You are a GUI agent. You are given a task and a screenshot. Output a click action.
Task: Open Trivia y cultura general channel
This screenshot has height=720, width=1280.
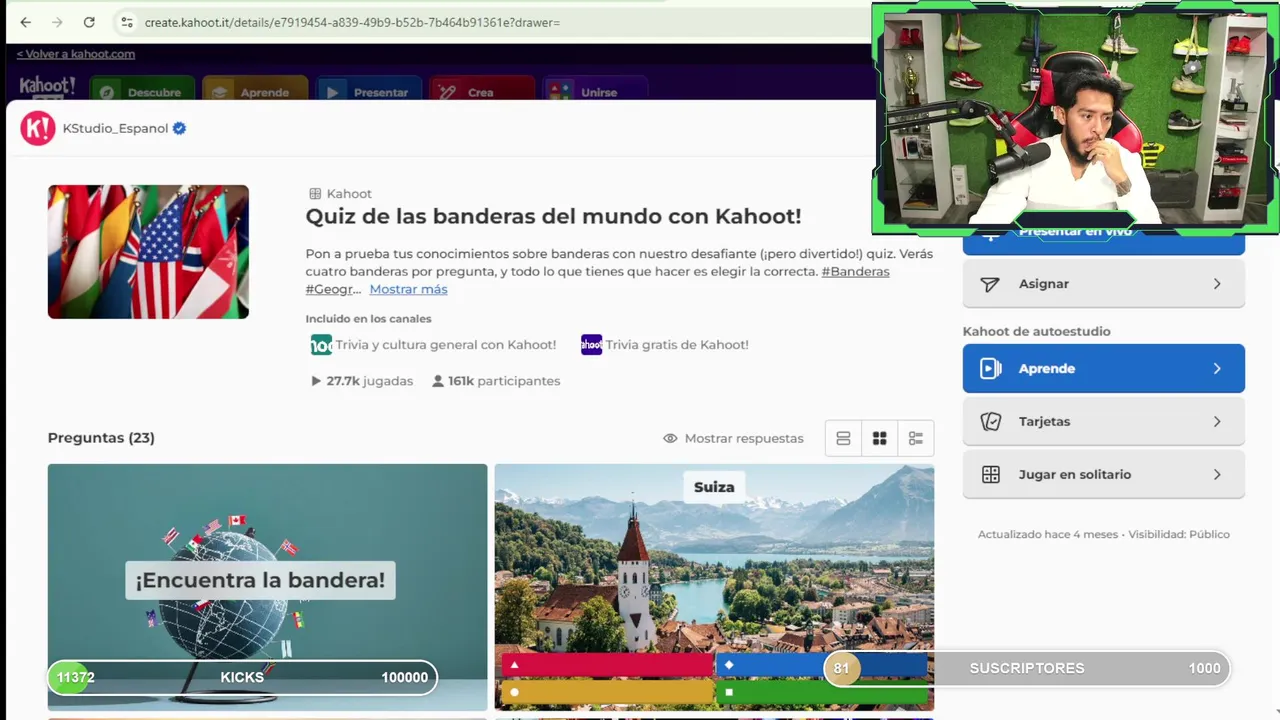click(x=446, y=344)
